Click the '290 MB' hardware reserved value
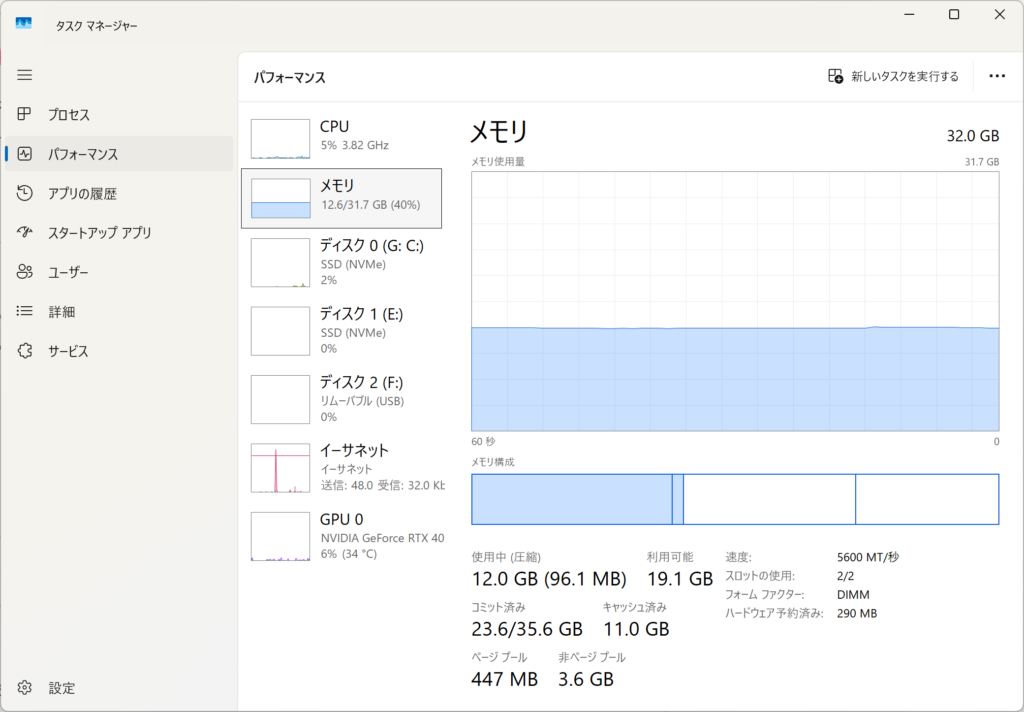The width and height of the screenshot is (1024, 712). 857,613
